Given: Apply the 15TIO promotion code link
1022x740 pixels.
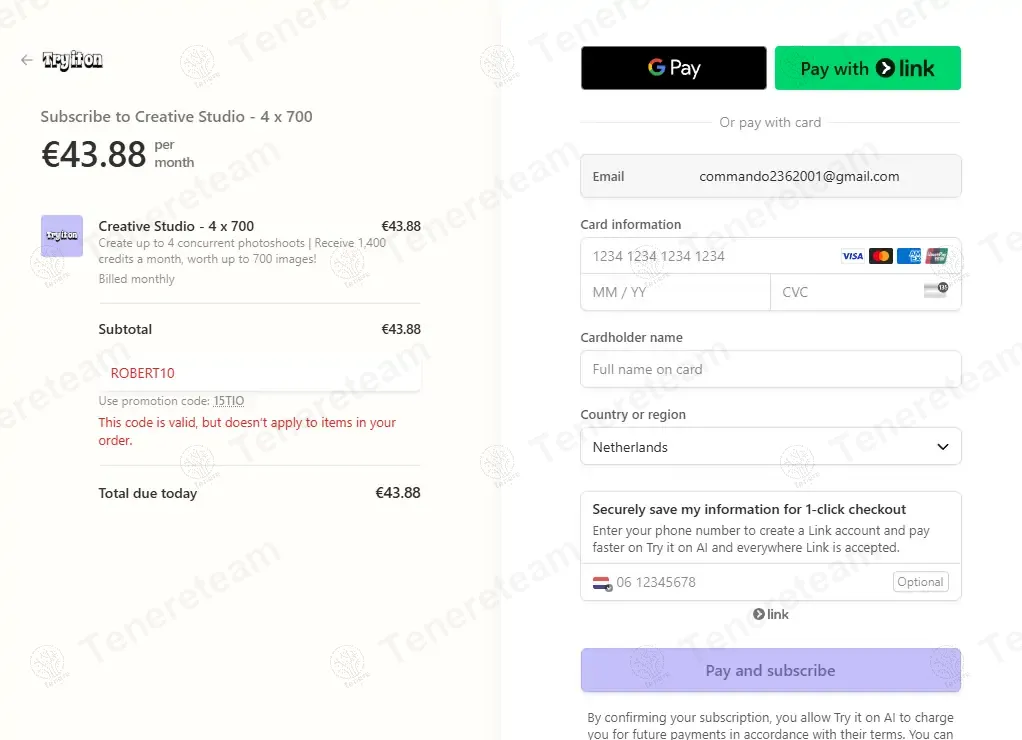Looking at the screenshot, I should (x=228, y=401).
